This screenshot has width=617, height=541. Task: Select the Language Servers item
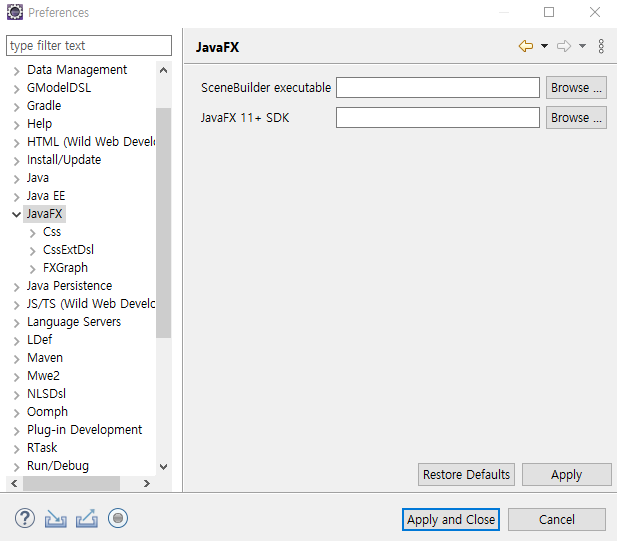point(74,322)
